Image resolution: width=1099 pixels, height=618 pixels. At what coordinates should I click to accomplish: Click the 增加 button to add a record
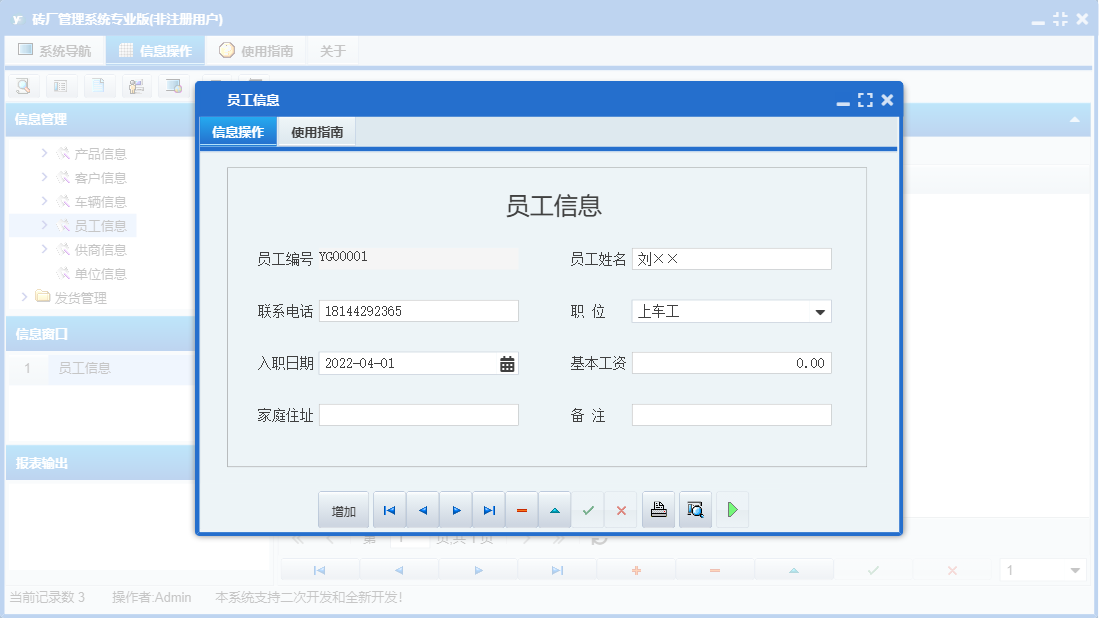pos(343,510)
